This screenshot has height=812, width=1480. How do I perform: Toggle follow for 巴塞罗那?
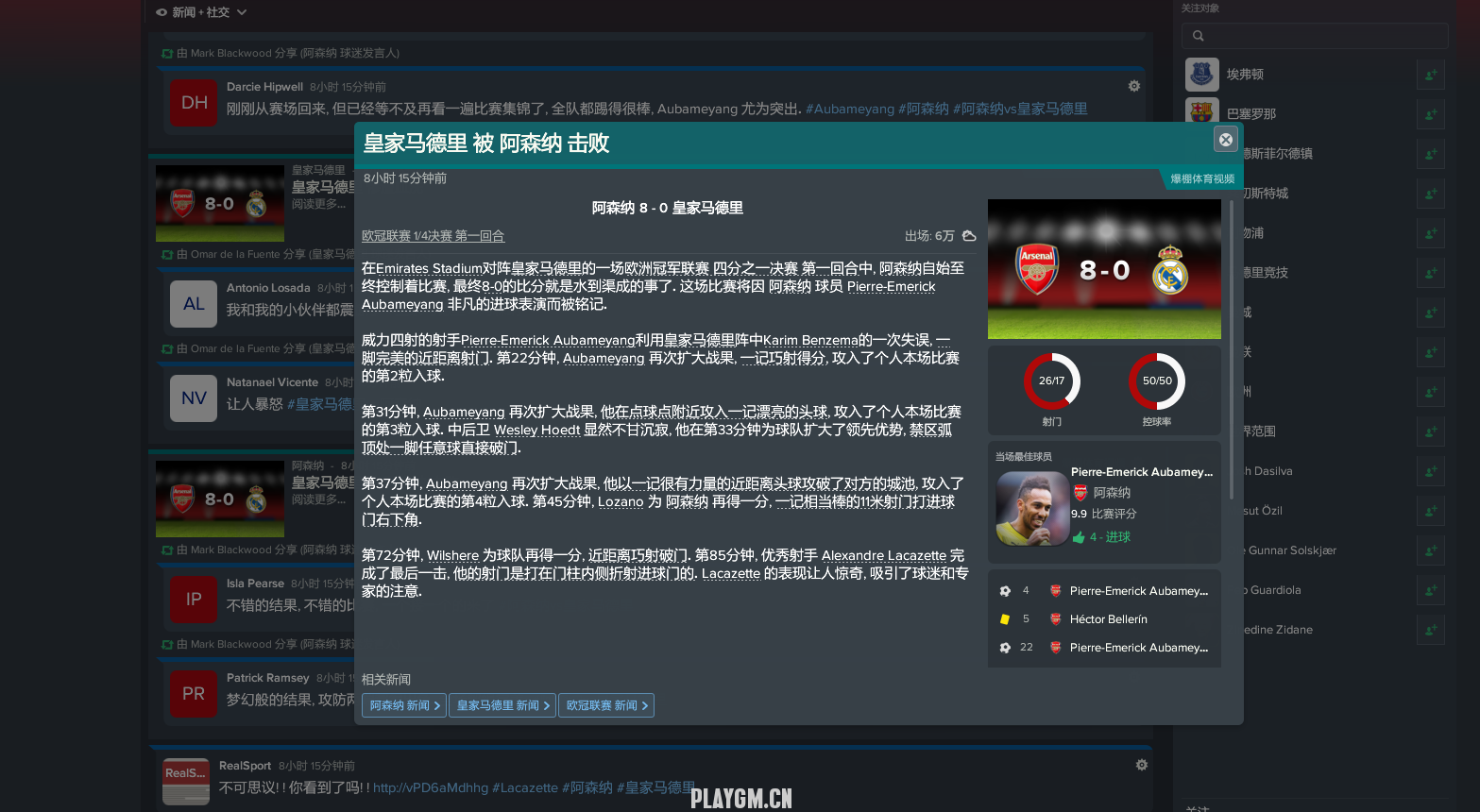coord(1431,114)
